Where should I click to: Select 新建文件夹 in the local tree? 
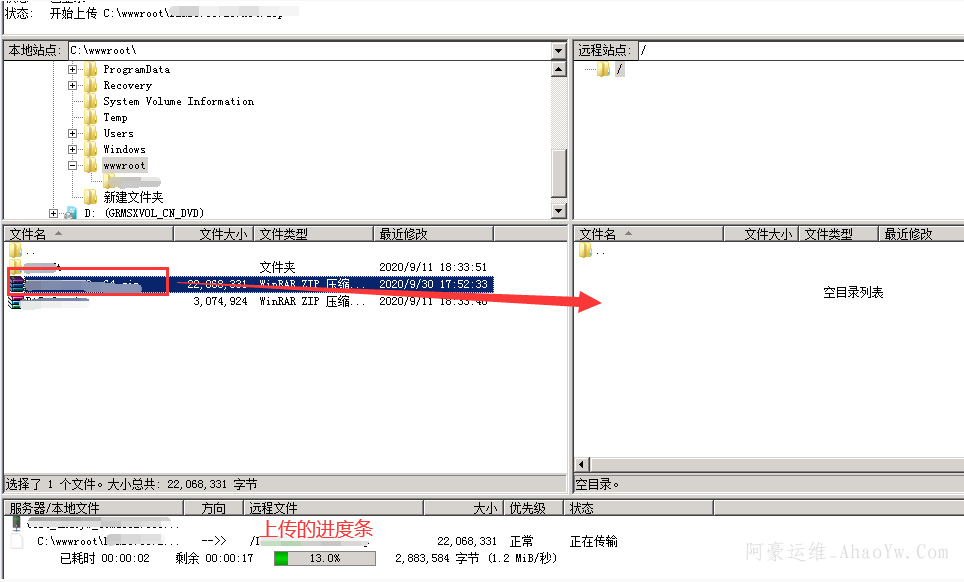tap(133, 197)
